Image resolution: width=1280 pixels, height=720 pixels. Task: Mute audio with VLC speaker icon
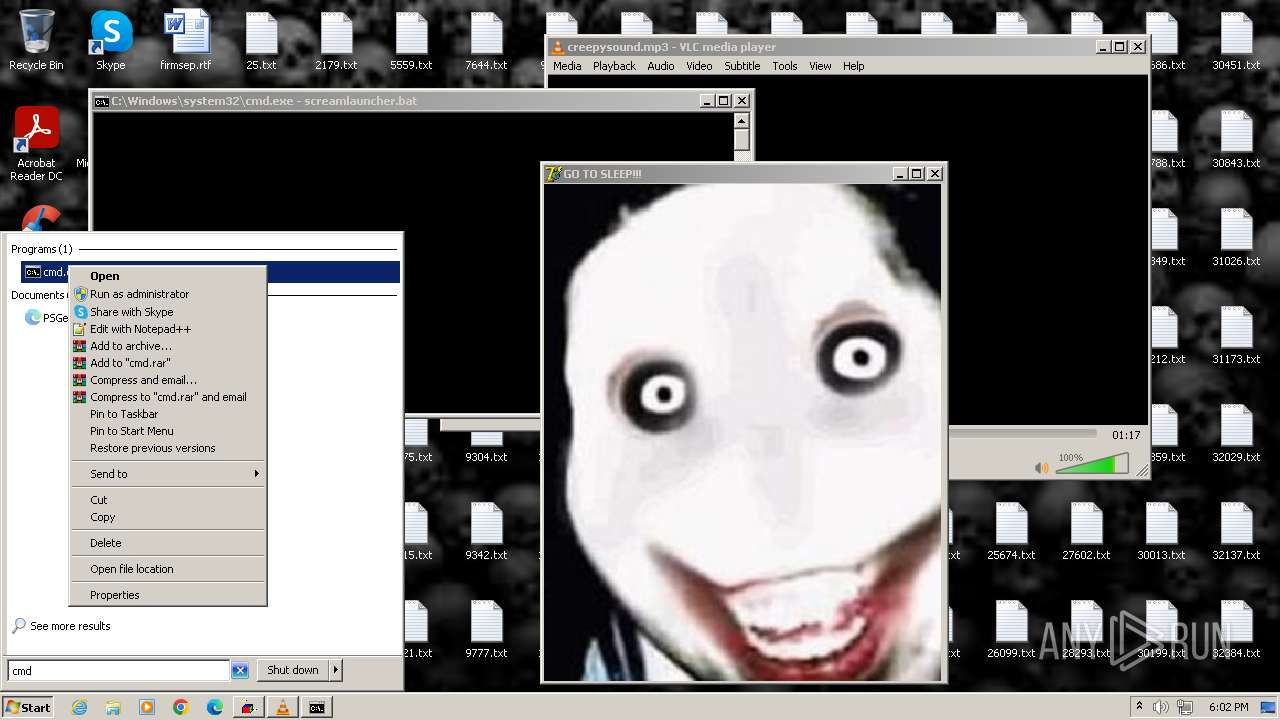1042,467
